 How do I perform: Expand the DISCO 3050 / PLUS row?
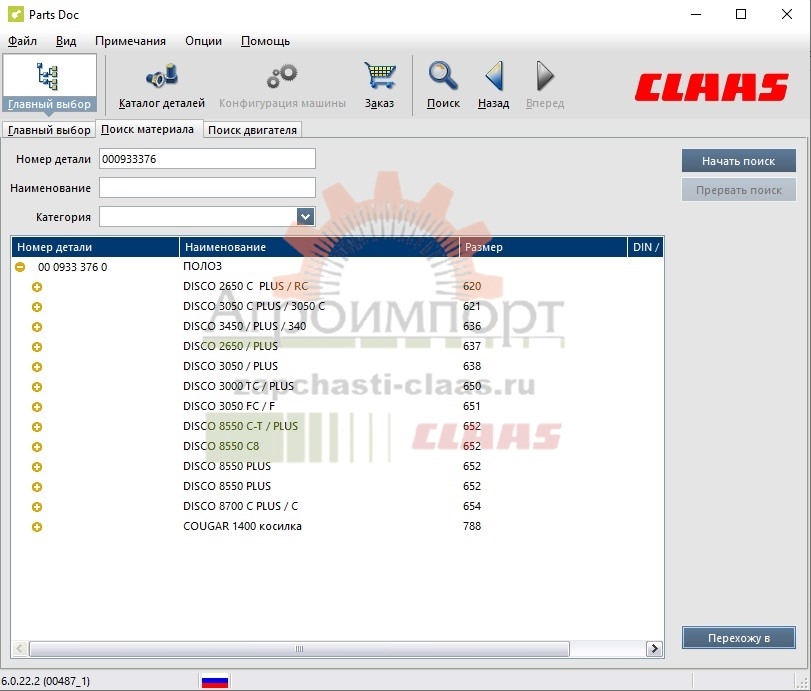[x=37, y=367]
